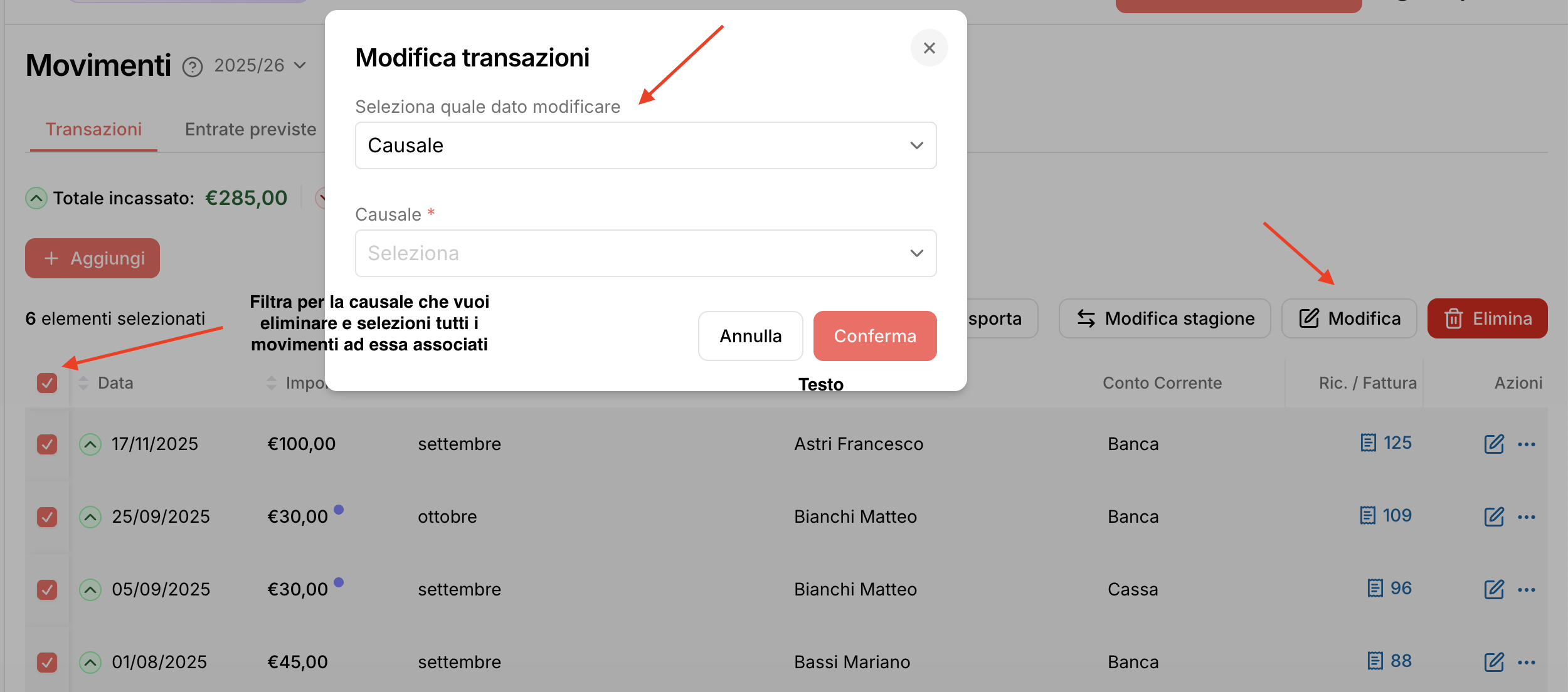Image resolution: width=1568 pixels, height=692 pixels.
Task: Close the Modifica transazioni dialog
Action: point(929,48)
